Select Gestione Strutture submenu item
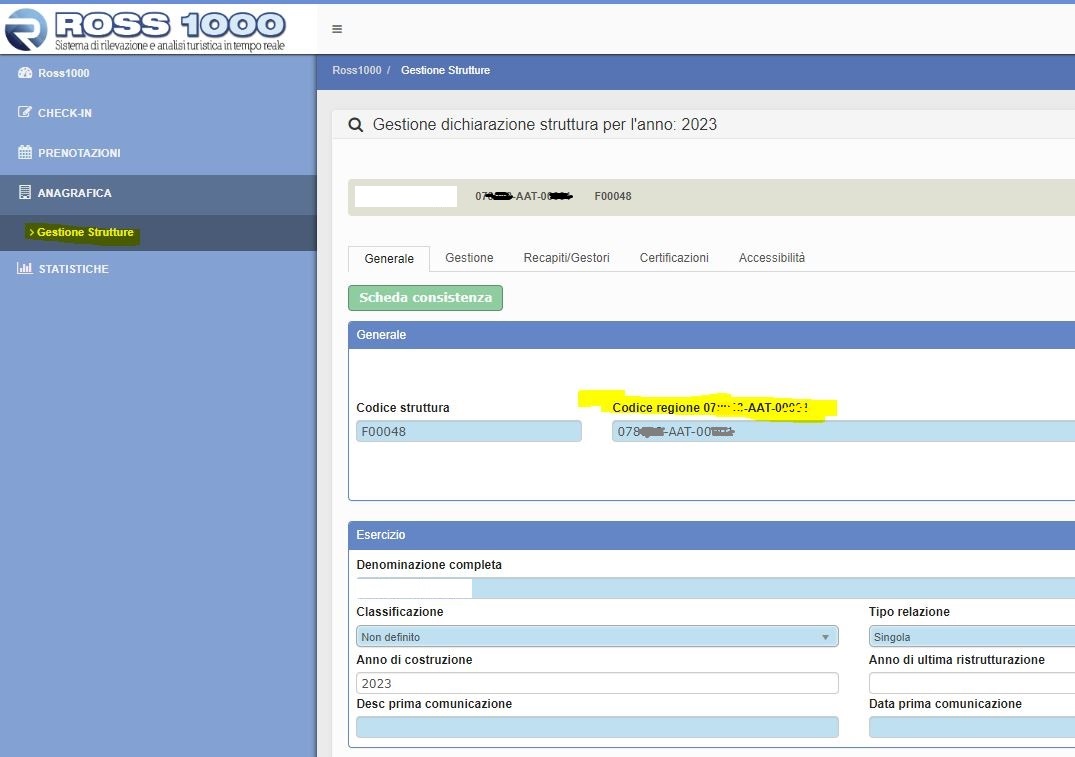The width and height of the screenshot is (1075, 757). [85, 232]
